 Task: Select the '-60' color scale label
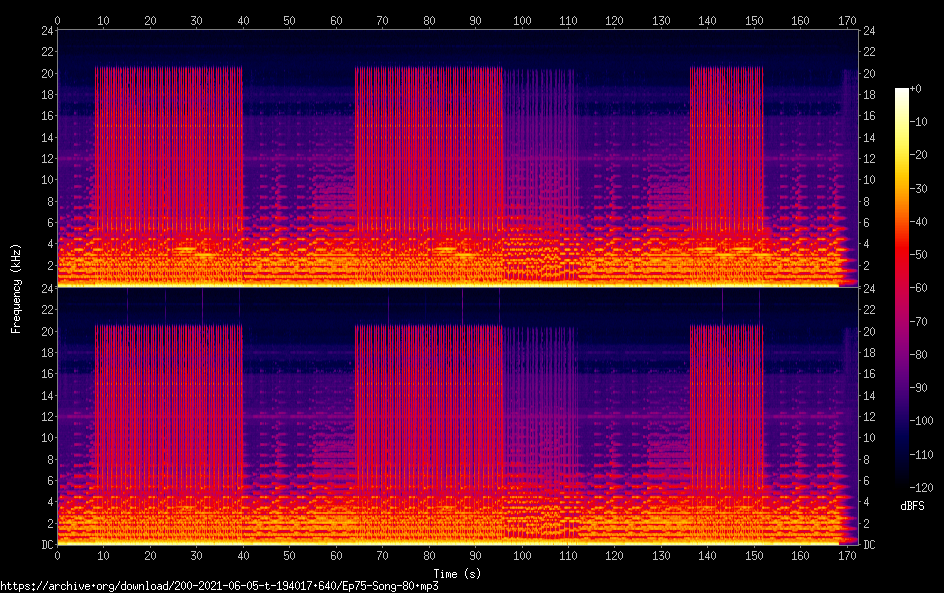[x=919, y=288]
